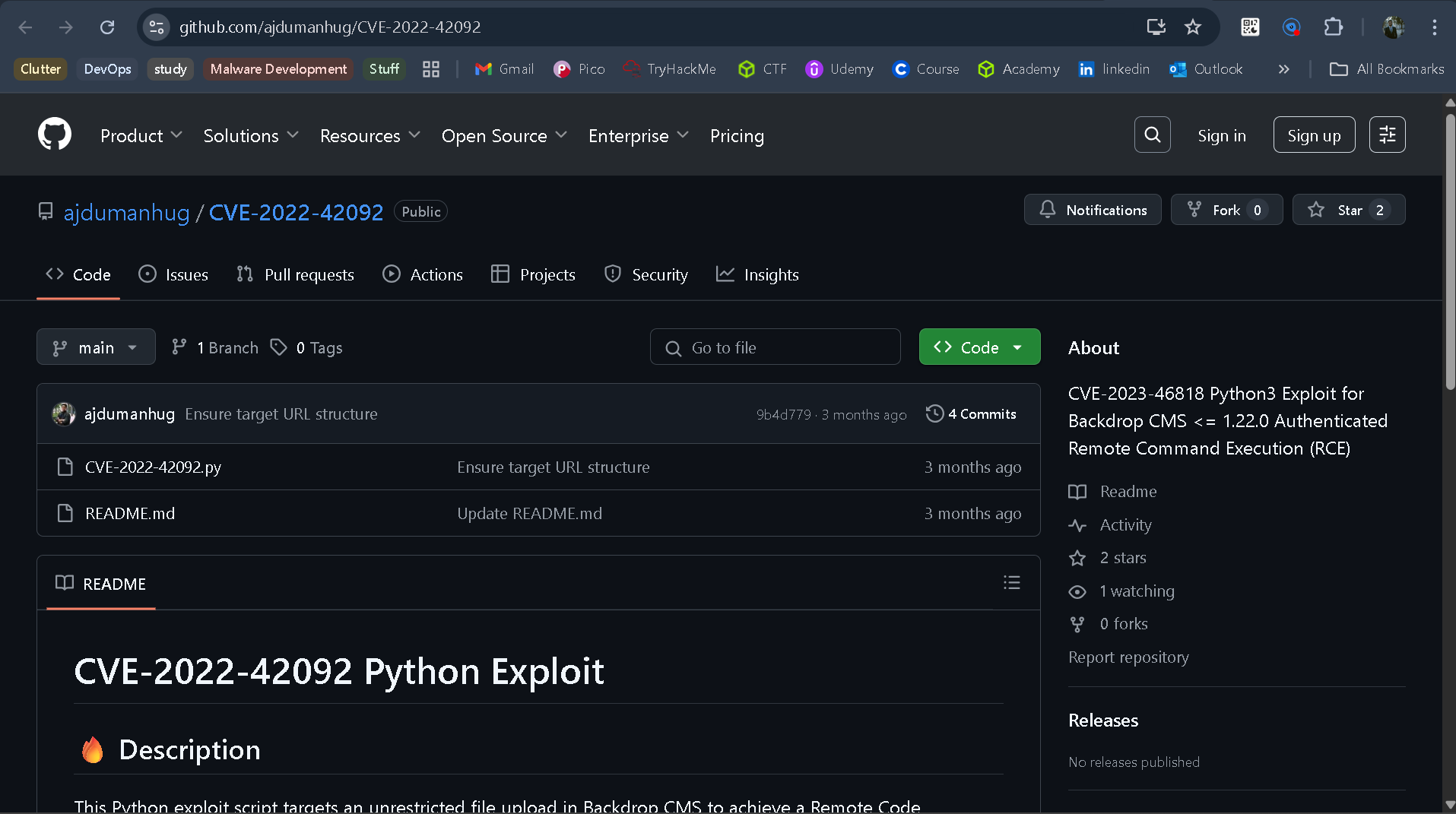Click the browser address bar URL

coord(330,27)
